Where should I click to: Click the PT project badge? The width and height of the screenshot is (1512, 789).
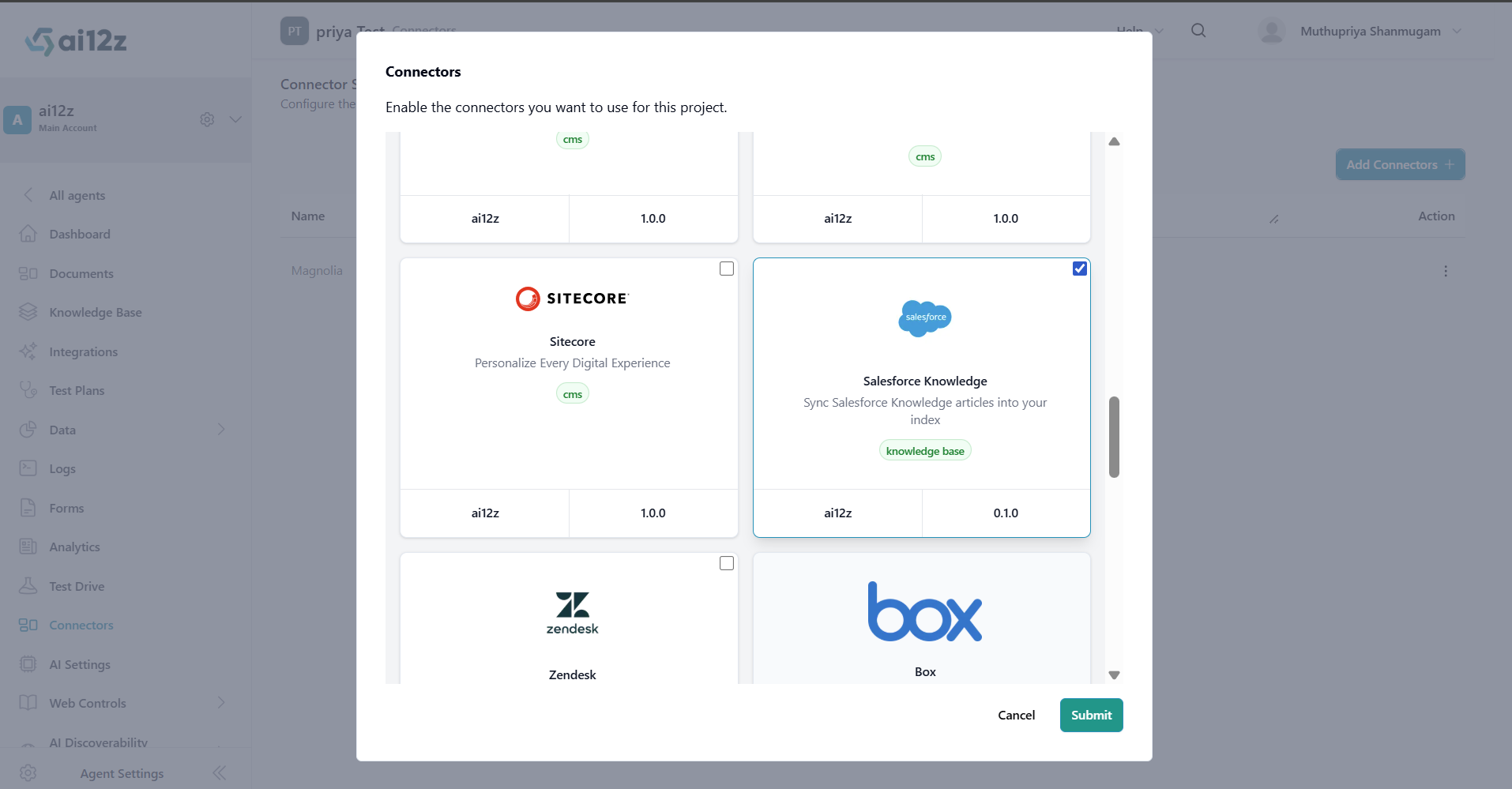pyautogui.click(x=295, y=31)
